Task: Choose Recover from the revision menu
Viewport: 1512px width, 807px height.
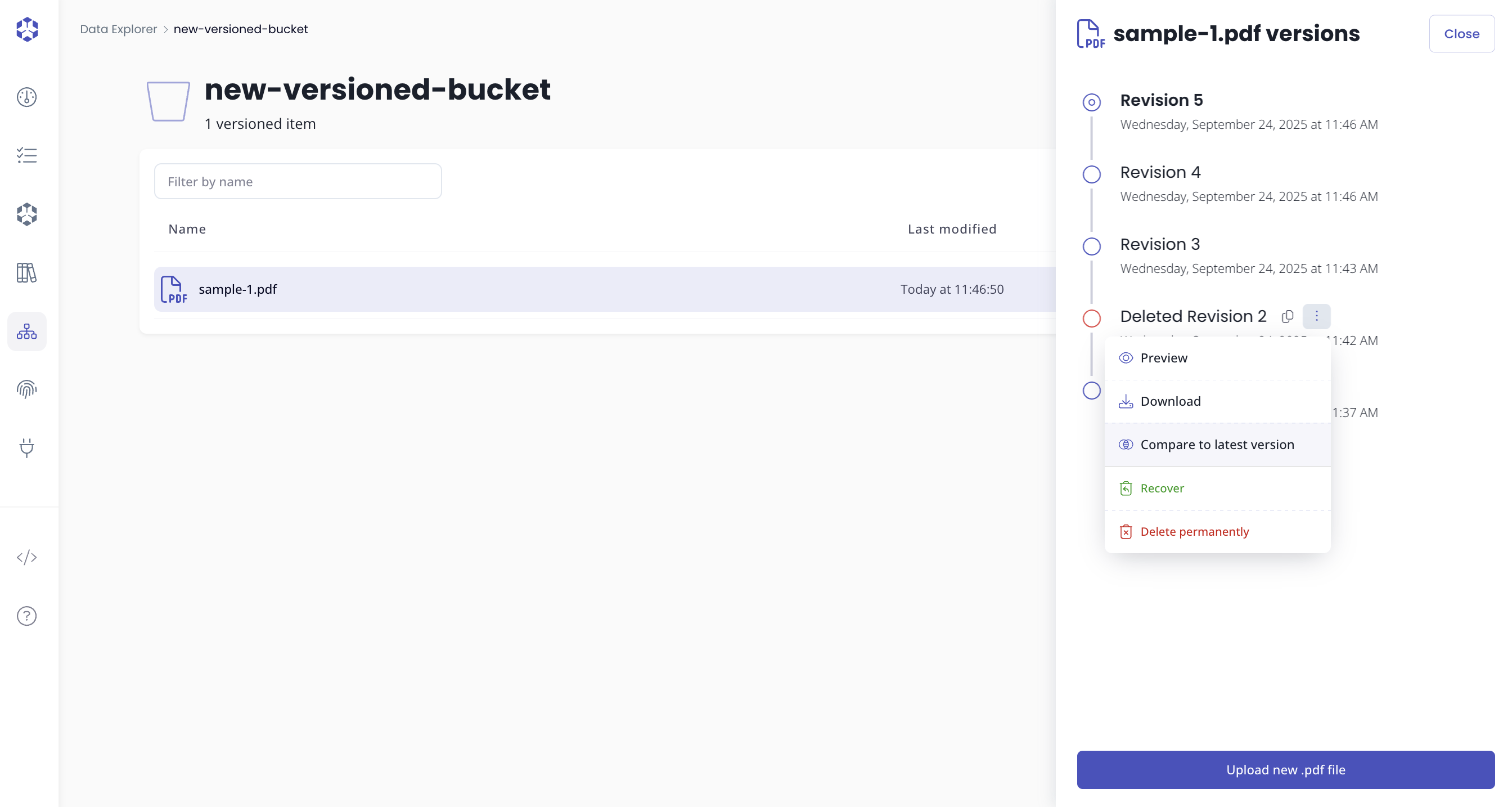Action: tap(1162, 488)
